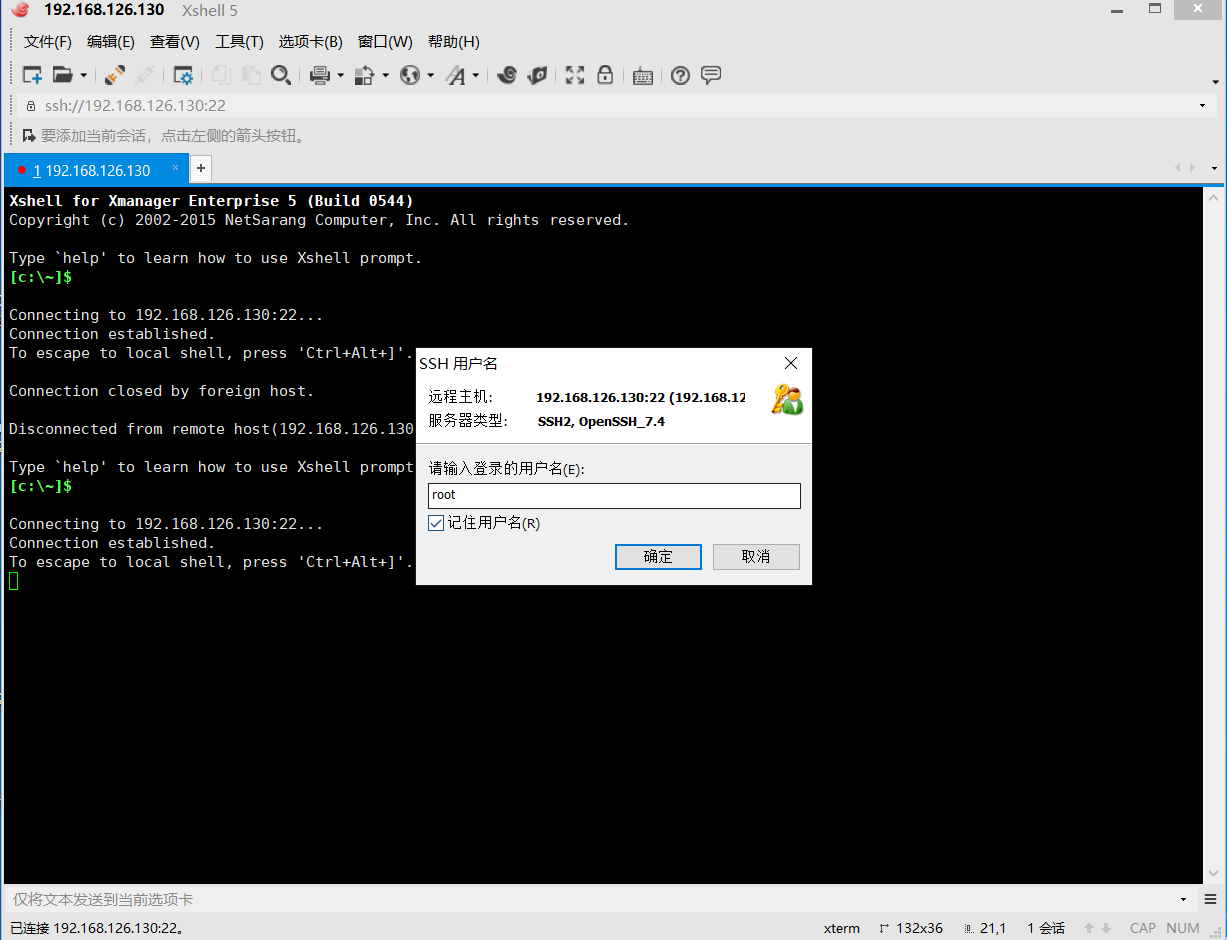Click the scroll previous tab left arrow
Screen dimensions: 1227x940
1179,168
